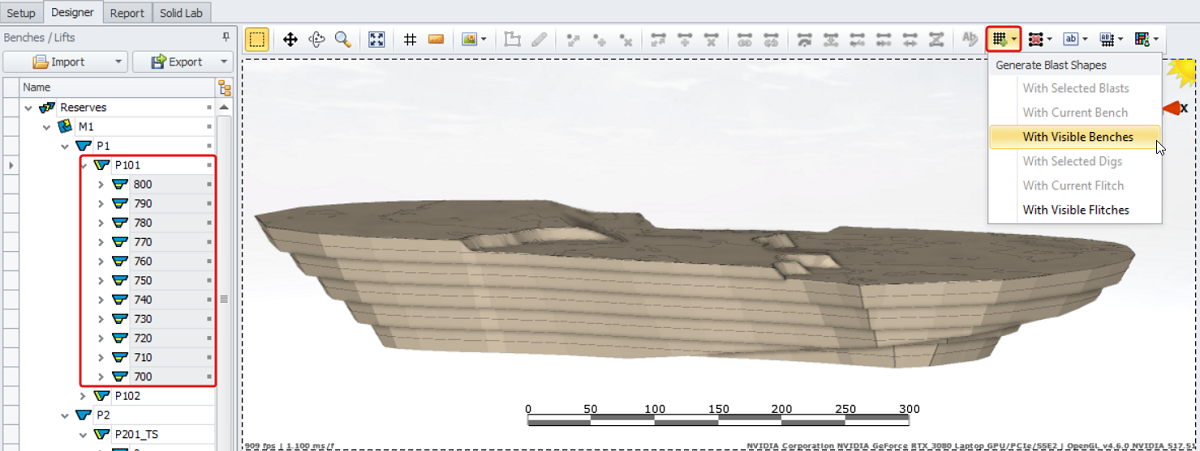Screen dimensions: 1200x451
Task: Expand the P102 tree node
Action: point(83,396)
